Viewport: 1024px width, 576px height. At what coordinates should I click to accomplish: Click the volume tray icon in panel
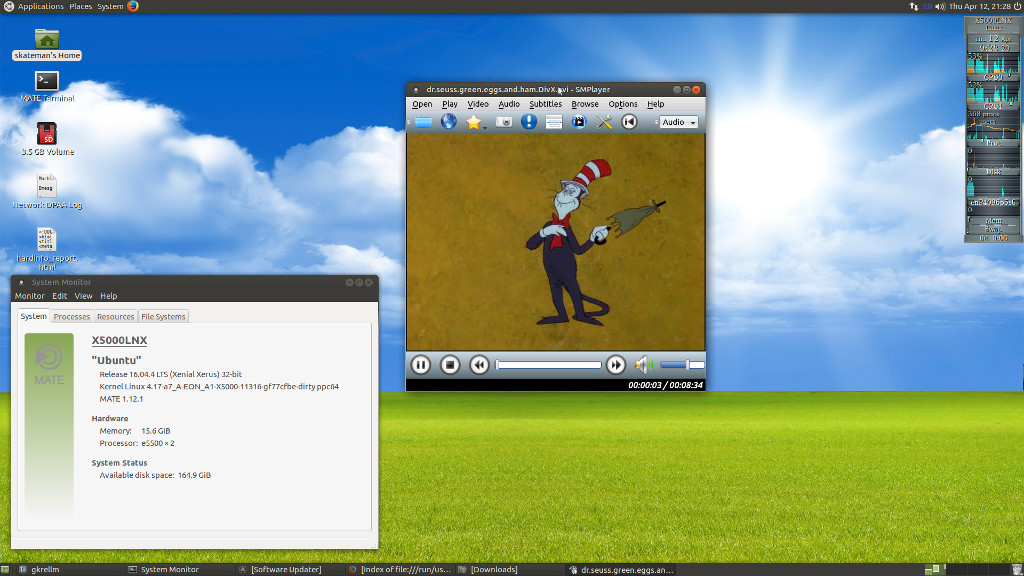pyautogui.click(x=940, y=6)
